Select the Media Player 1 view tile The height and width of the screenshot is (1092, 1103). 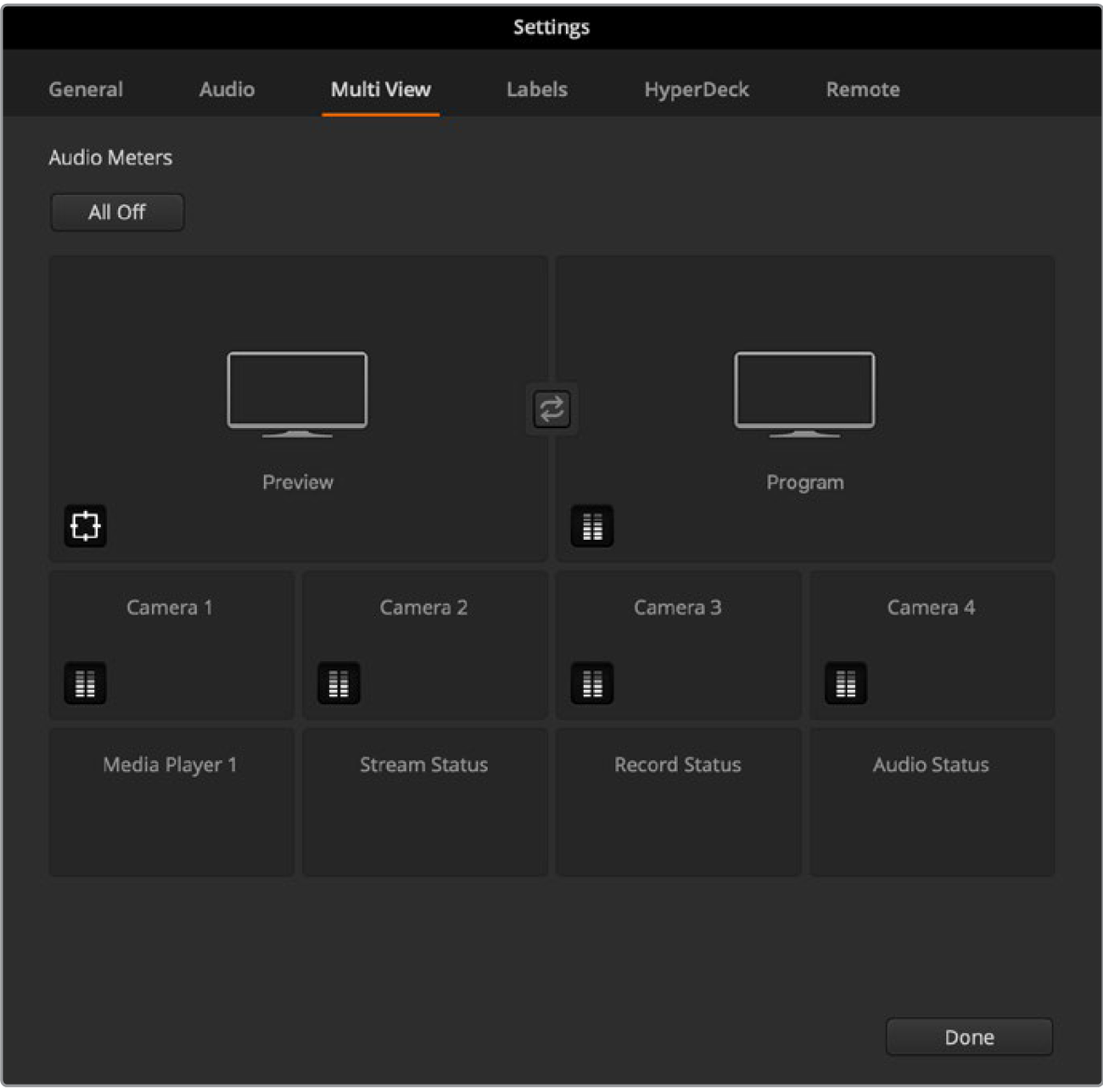[x=171, y=802]
